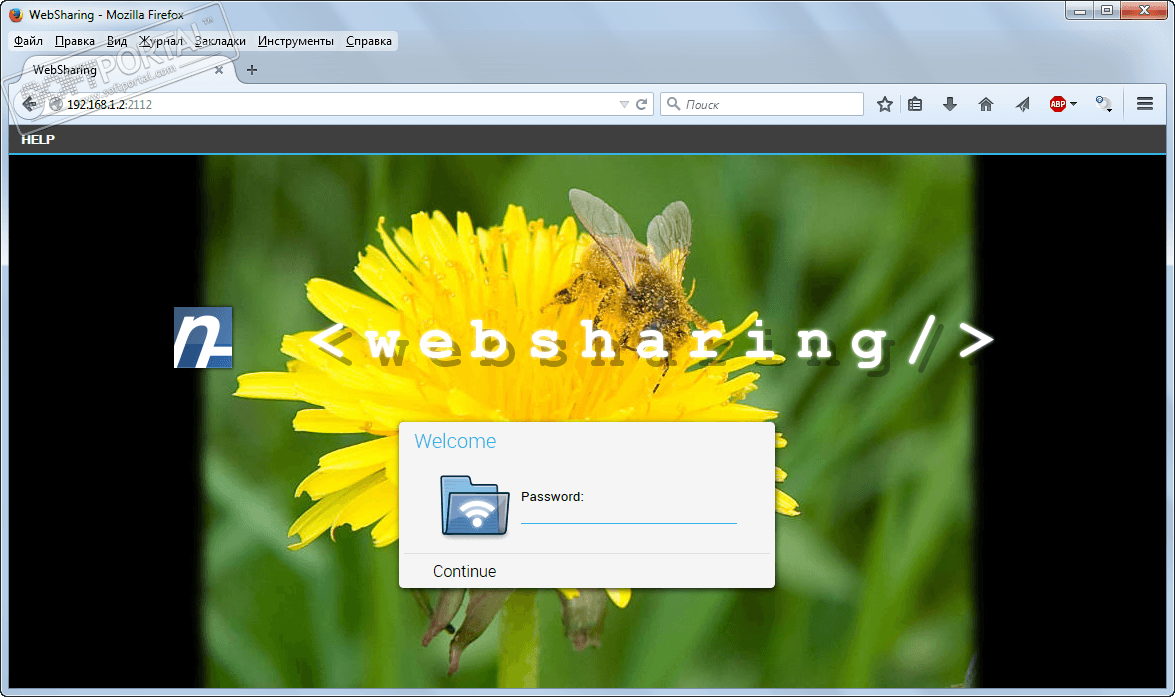This screenshot has width=1175, height=697.
Task: Open the URL history dropdown arrow
Action: 623,104
